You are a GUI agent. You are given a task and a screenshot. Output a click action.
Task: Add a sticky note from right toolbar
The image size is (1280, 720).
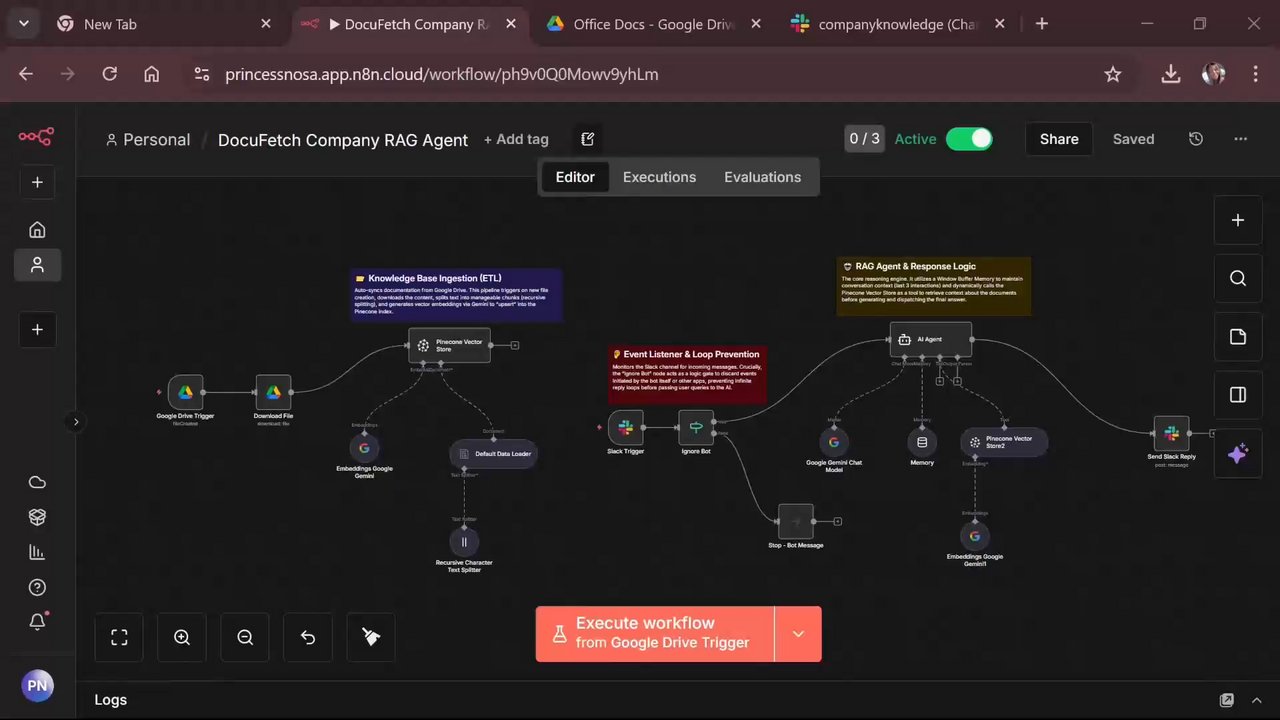1238,336
